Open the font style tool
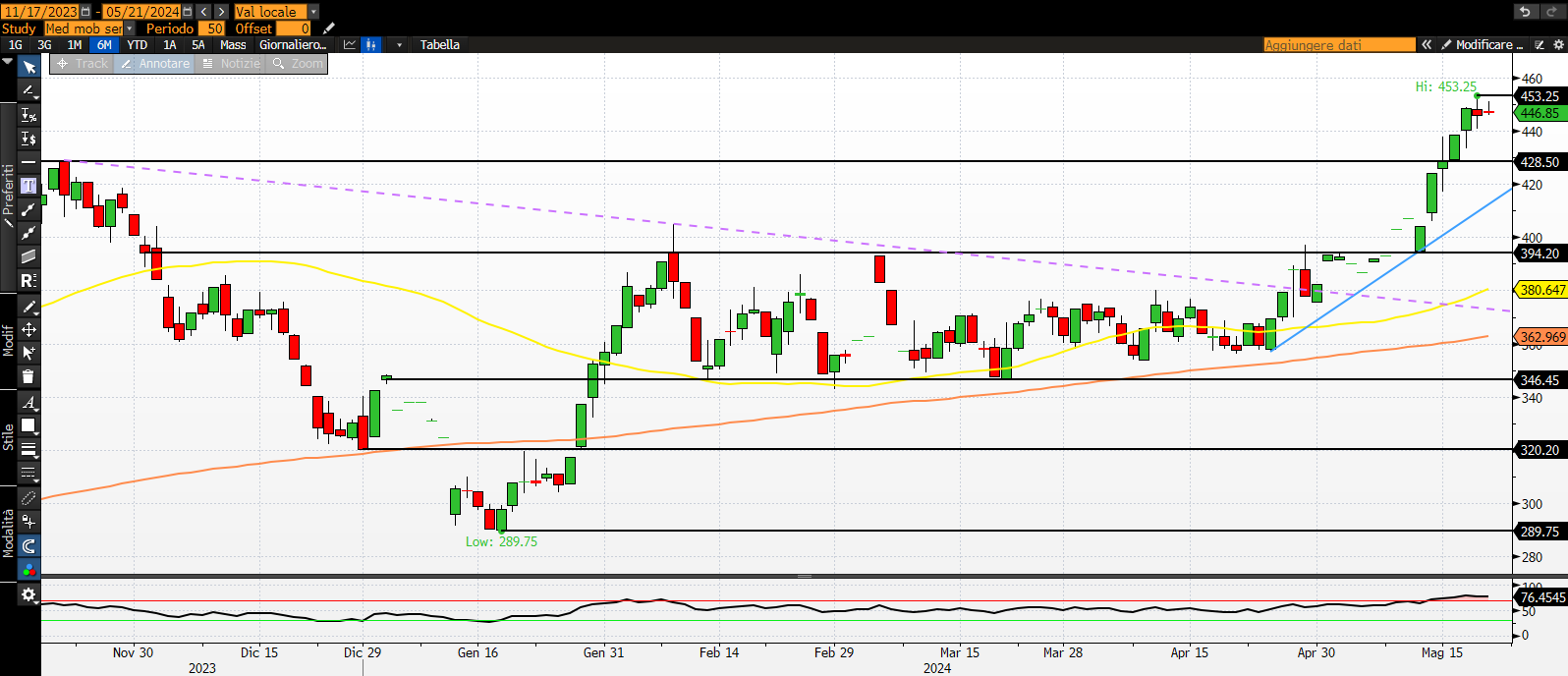1568x676 pixels. (28, 403)
